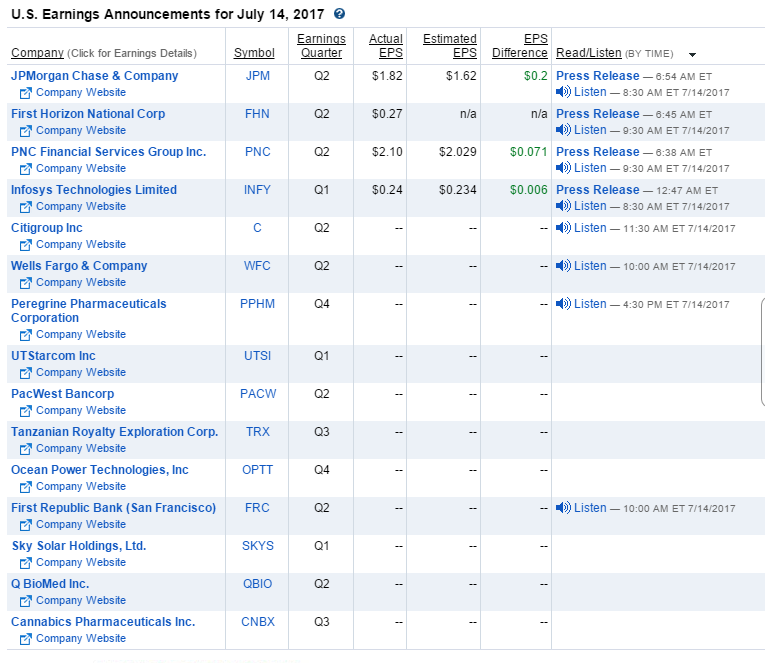765x663 pixels.
Task: Open First Horizon Press Release link
Action: (597, 114)
